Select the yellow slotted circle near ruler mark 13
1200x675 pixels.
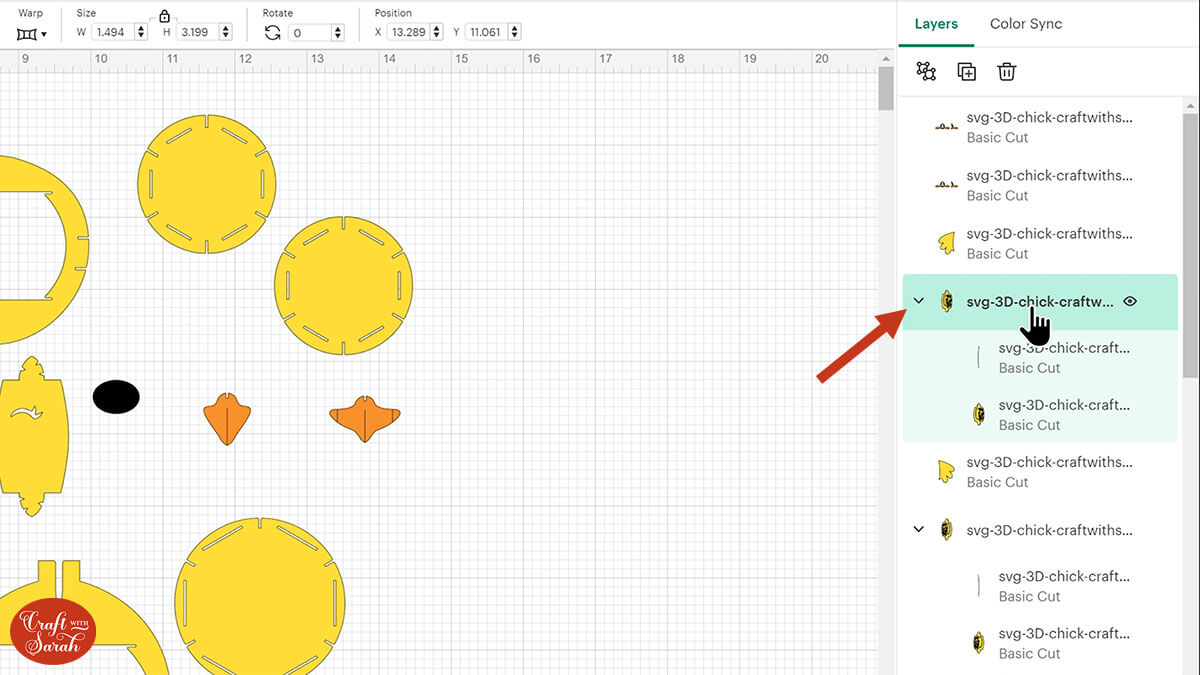click(x=343, y=285)
